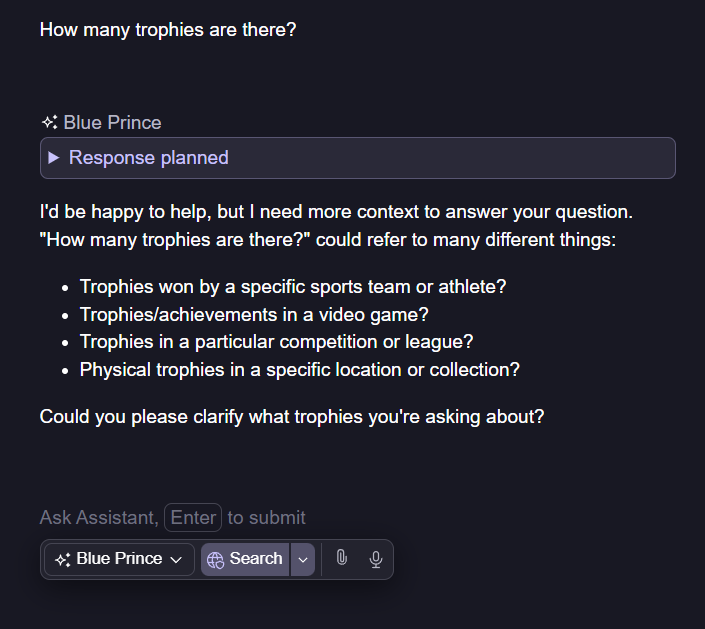This screenshot has height=629, width=705.
Task: Click the Response planned label text
Action: (149, 158)
